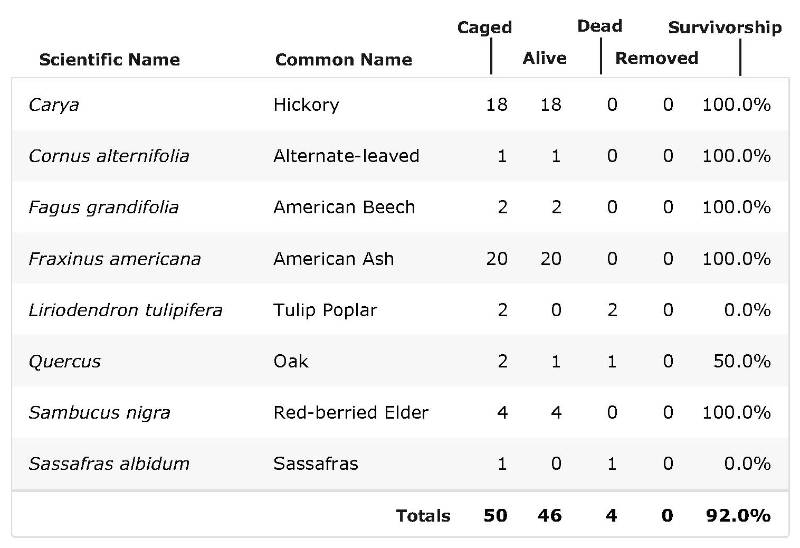This screenshot has height=548, width=800.
Task: Select the Fagus grandifolia entry
Action: tap(104, 207)
